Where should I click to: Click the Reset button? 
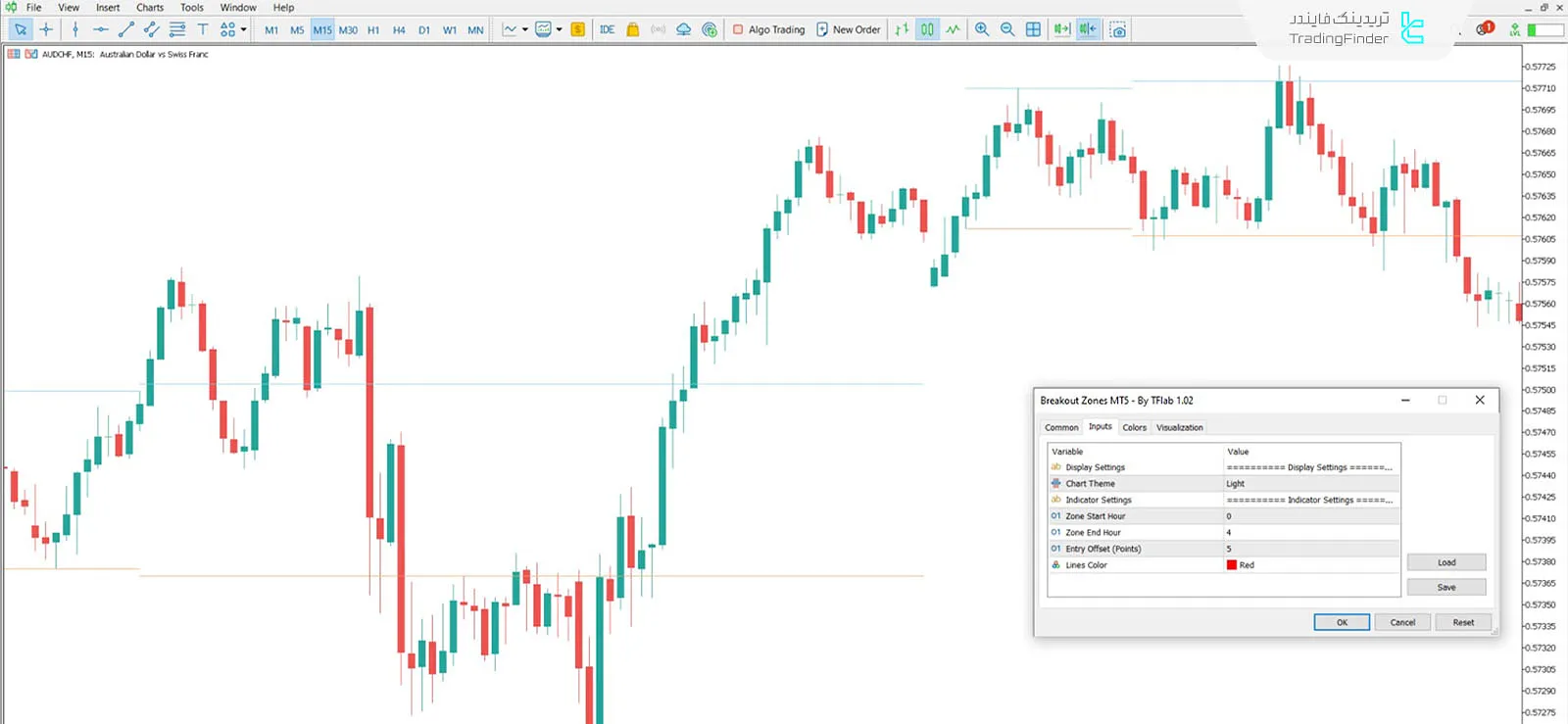point(1463,622)
